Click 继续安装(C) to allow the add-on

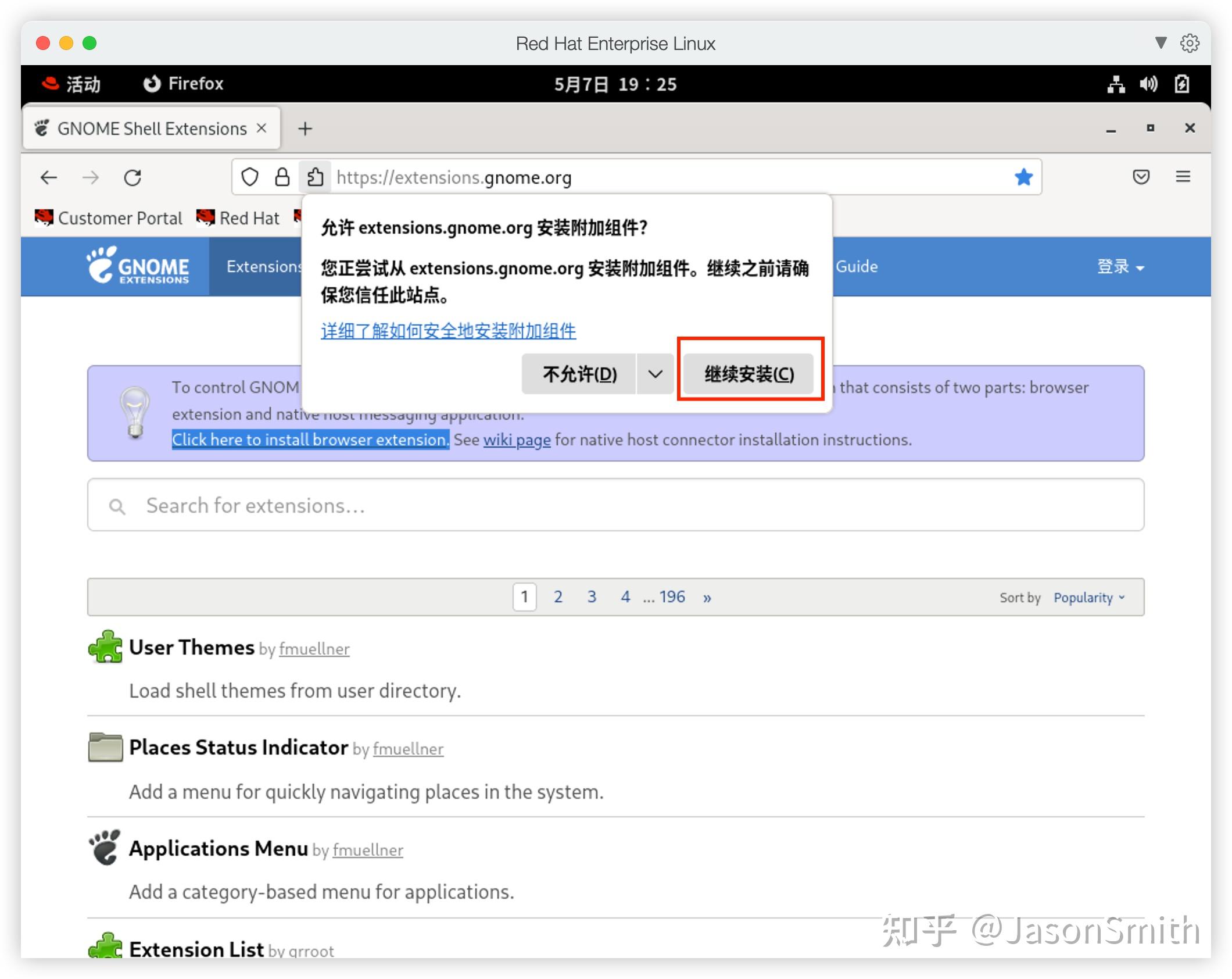748,374
